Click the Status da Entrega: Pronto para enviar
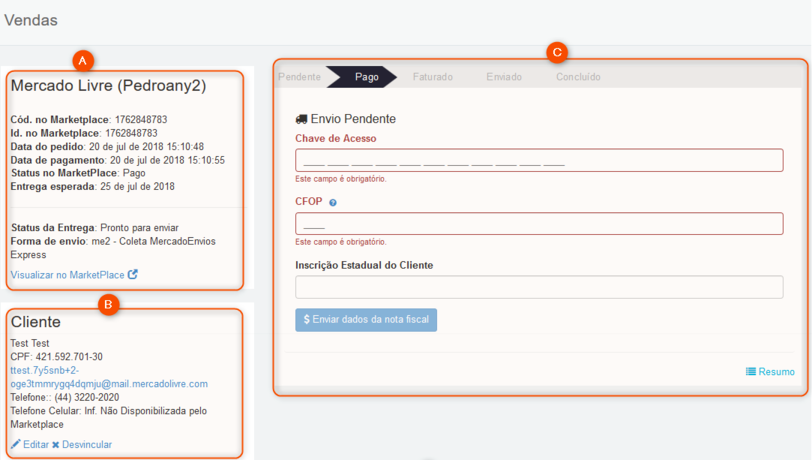The image size is (812, 460). click(x=94, y=228)
